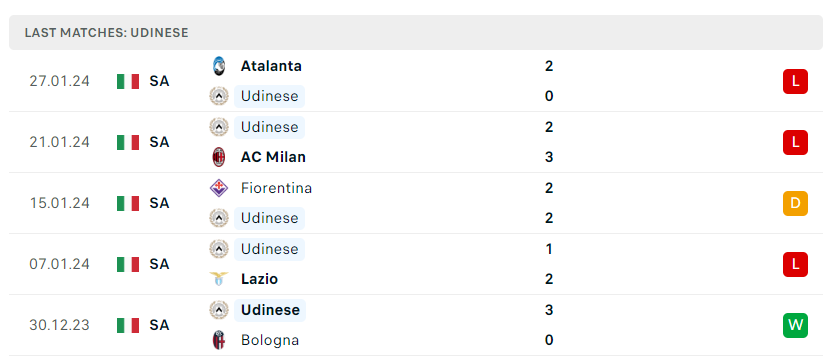Click the Lazio eagle logo
The image size is (825, 362).
[x=219, y=279]
